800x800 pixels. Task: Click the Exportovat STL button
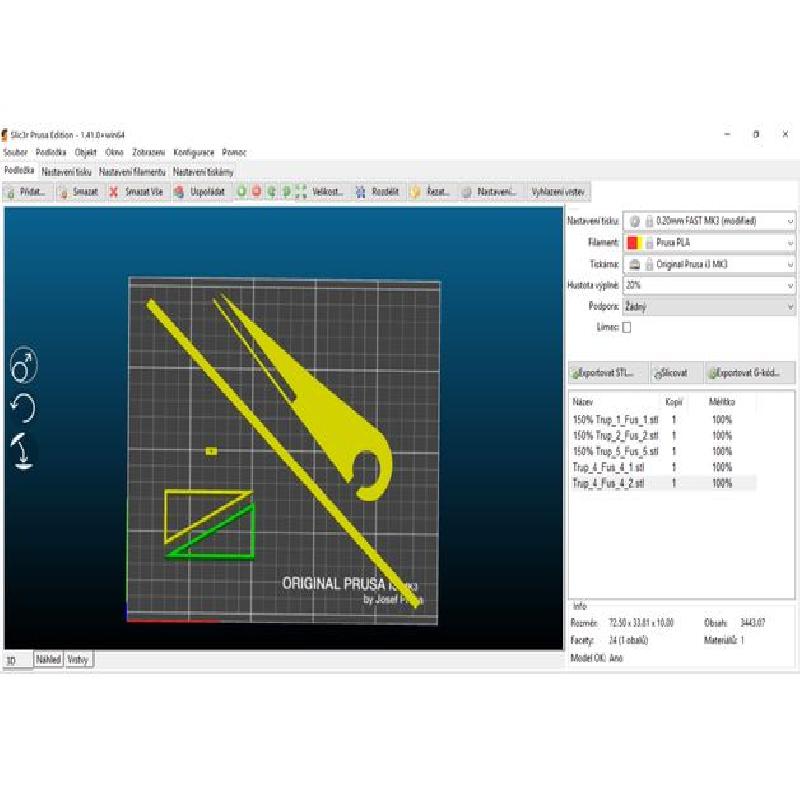pos(608,373)
